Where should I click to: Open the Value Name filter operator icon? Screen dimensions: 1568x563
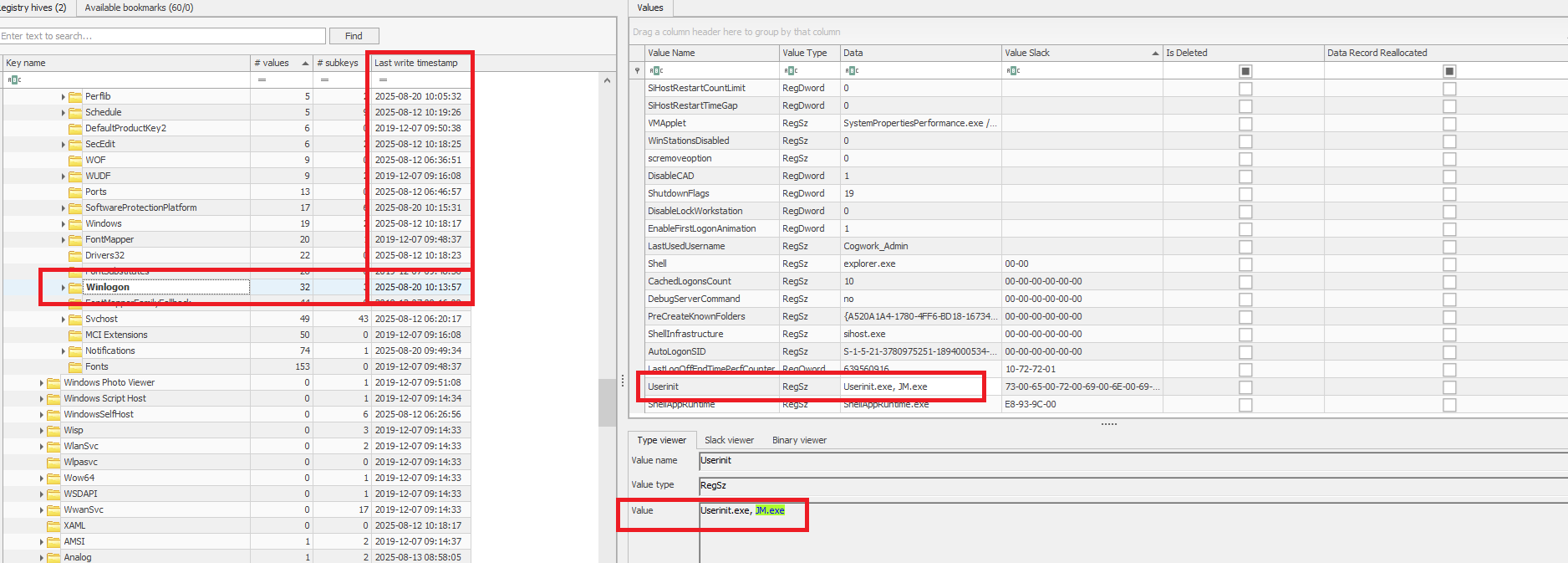pyautogui.click(x=656, y=71)
